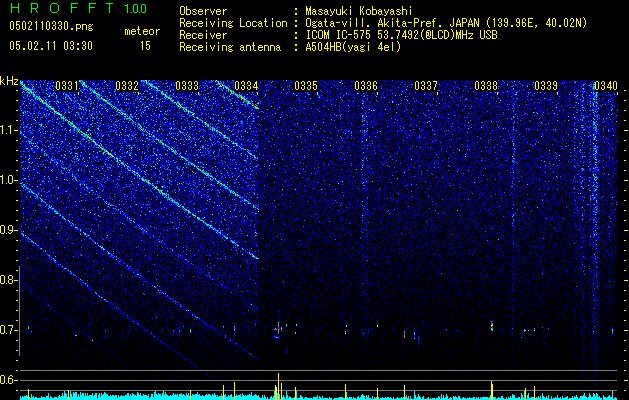
Task: Click the 1.1 kHz axis label
Action: pos(9,130)
